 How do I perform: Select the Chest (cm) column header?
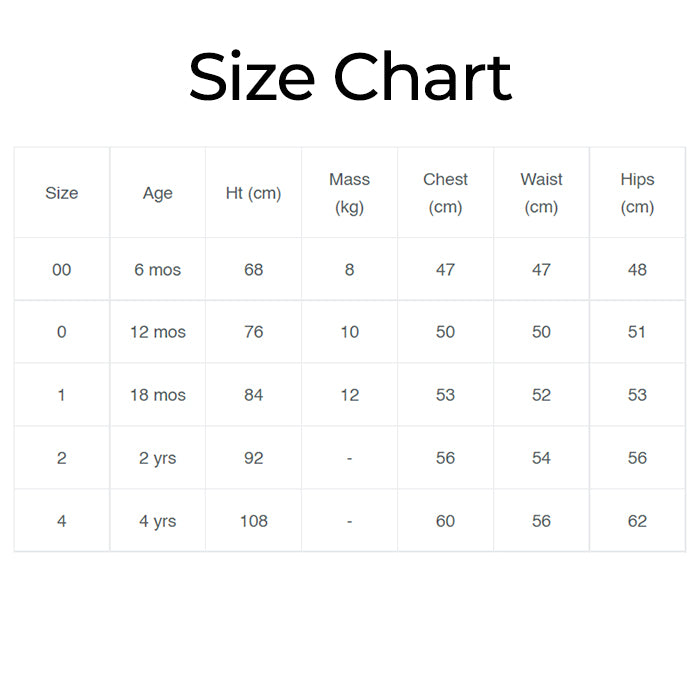tap(445, 193)
